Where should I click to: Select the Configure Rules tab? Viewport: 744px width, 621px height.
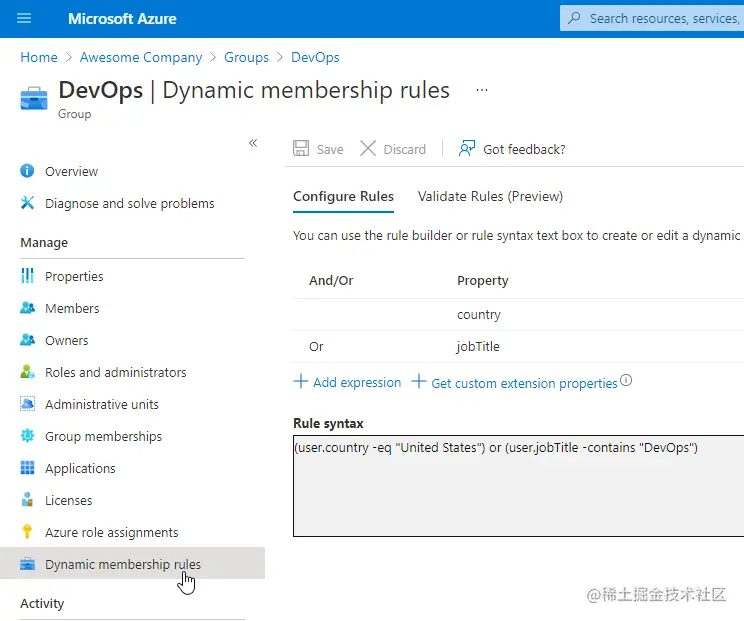(x=344, y=196)
